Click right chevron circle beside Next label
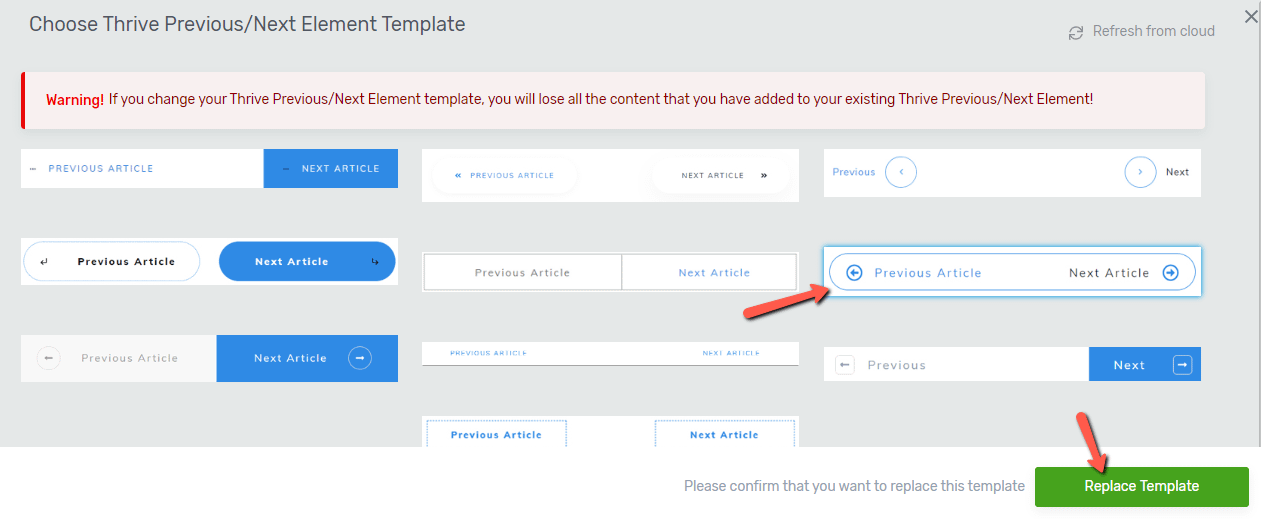Viewport: 1261px width, 519px height. pos(1140,172)
